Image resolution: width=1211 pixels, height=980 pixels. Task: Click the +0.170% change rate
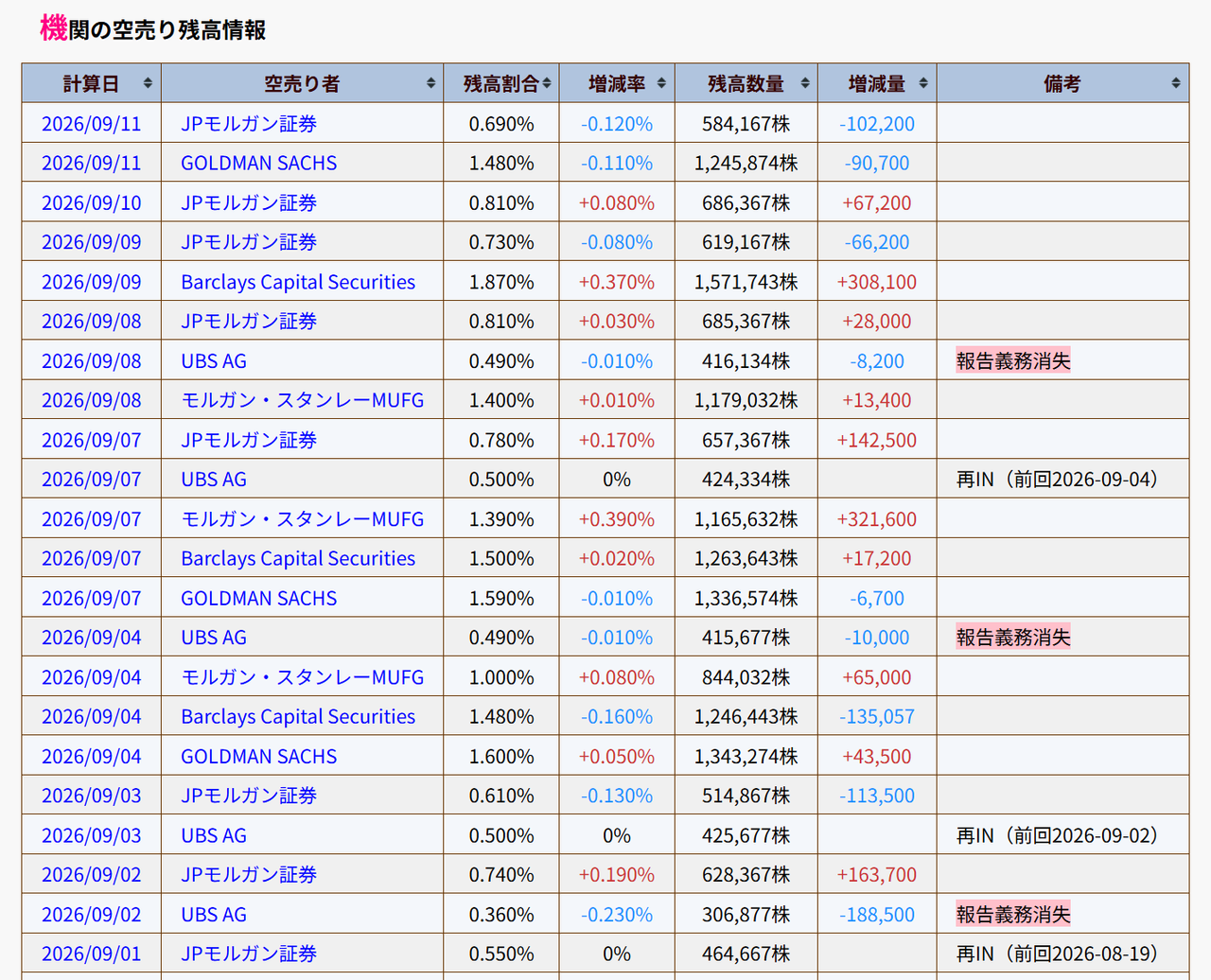617,440
